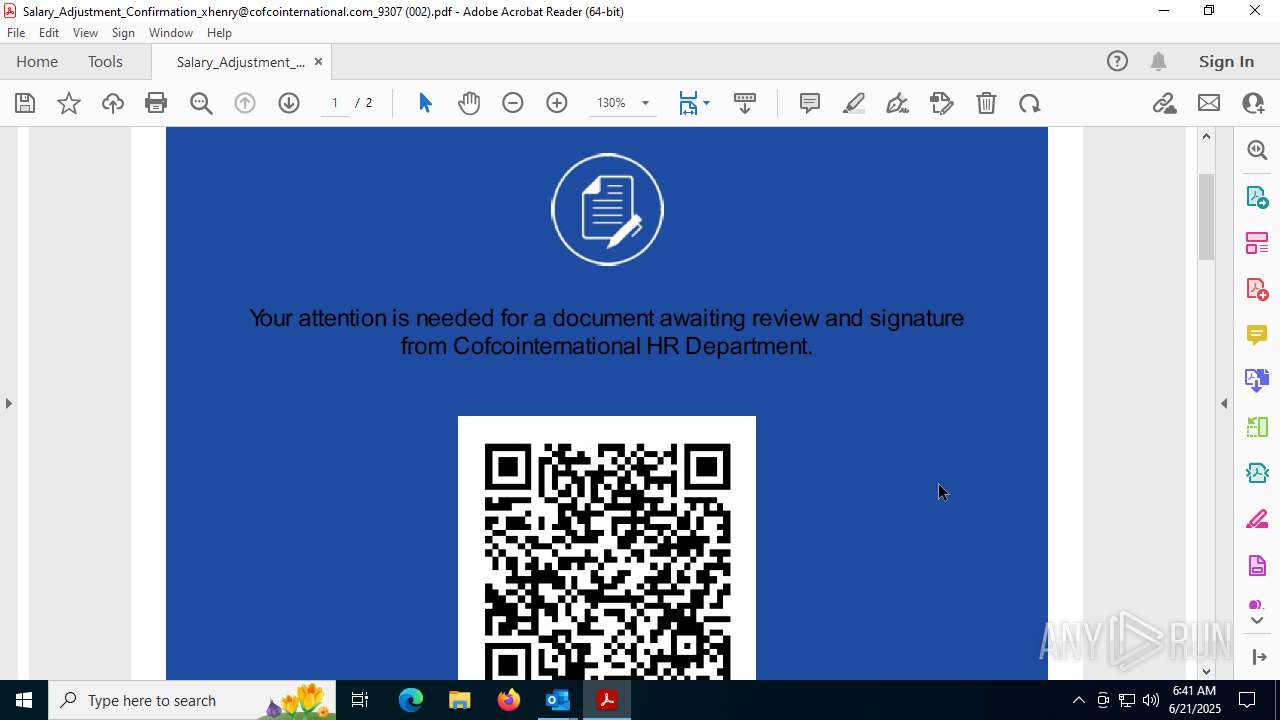
Task: Share the file with other people
Action: pos(1253,103)
